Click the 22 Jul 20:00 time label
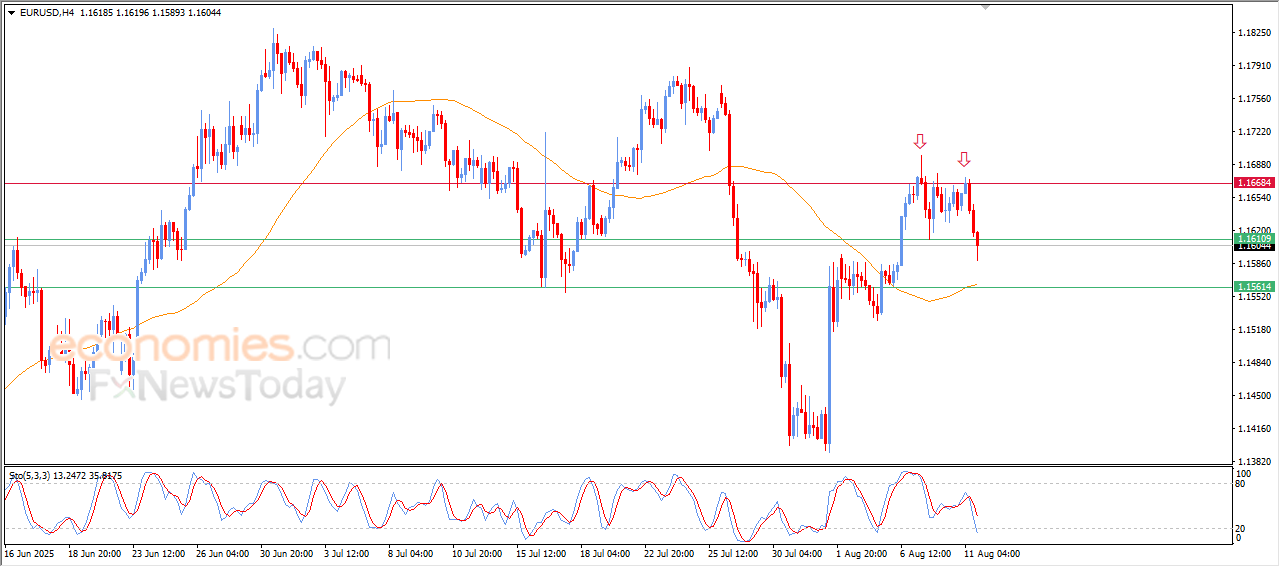 coord(671,553)
